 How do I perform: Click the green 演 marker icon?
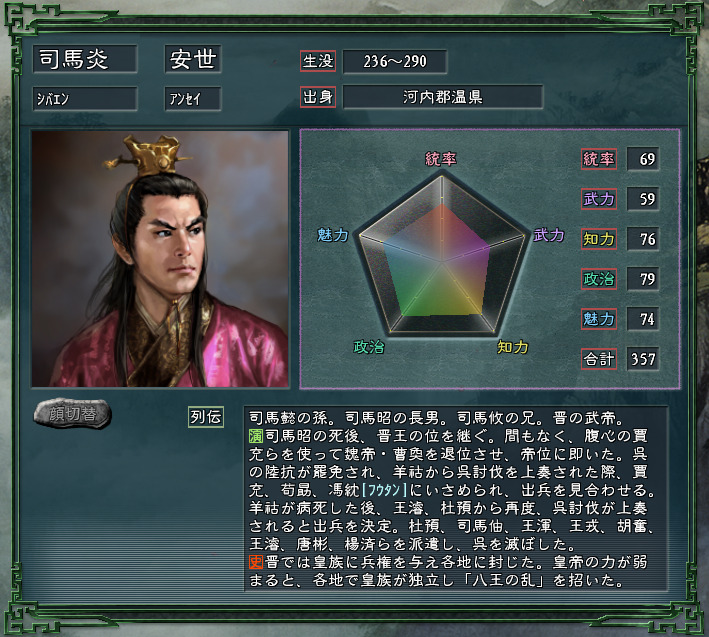[x=256, y=436]
